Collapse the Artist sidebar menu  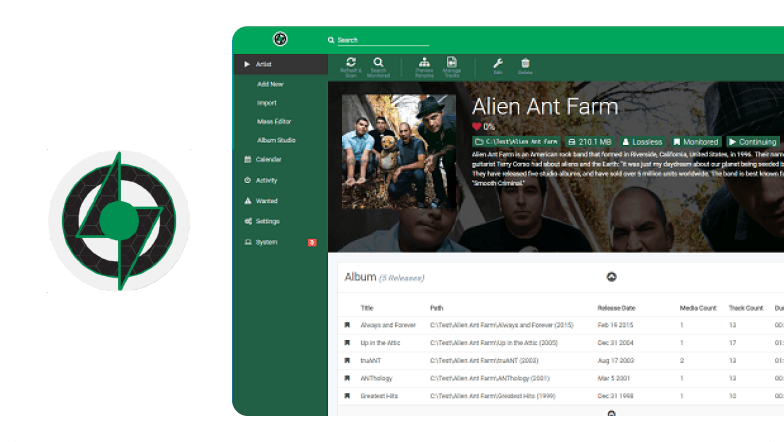[x=247, y=64]
